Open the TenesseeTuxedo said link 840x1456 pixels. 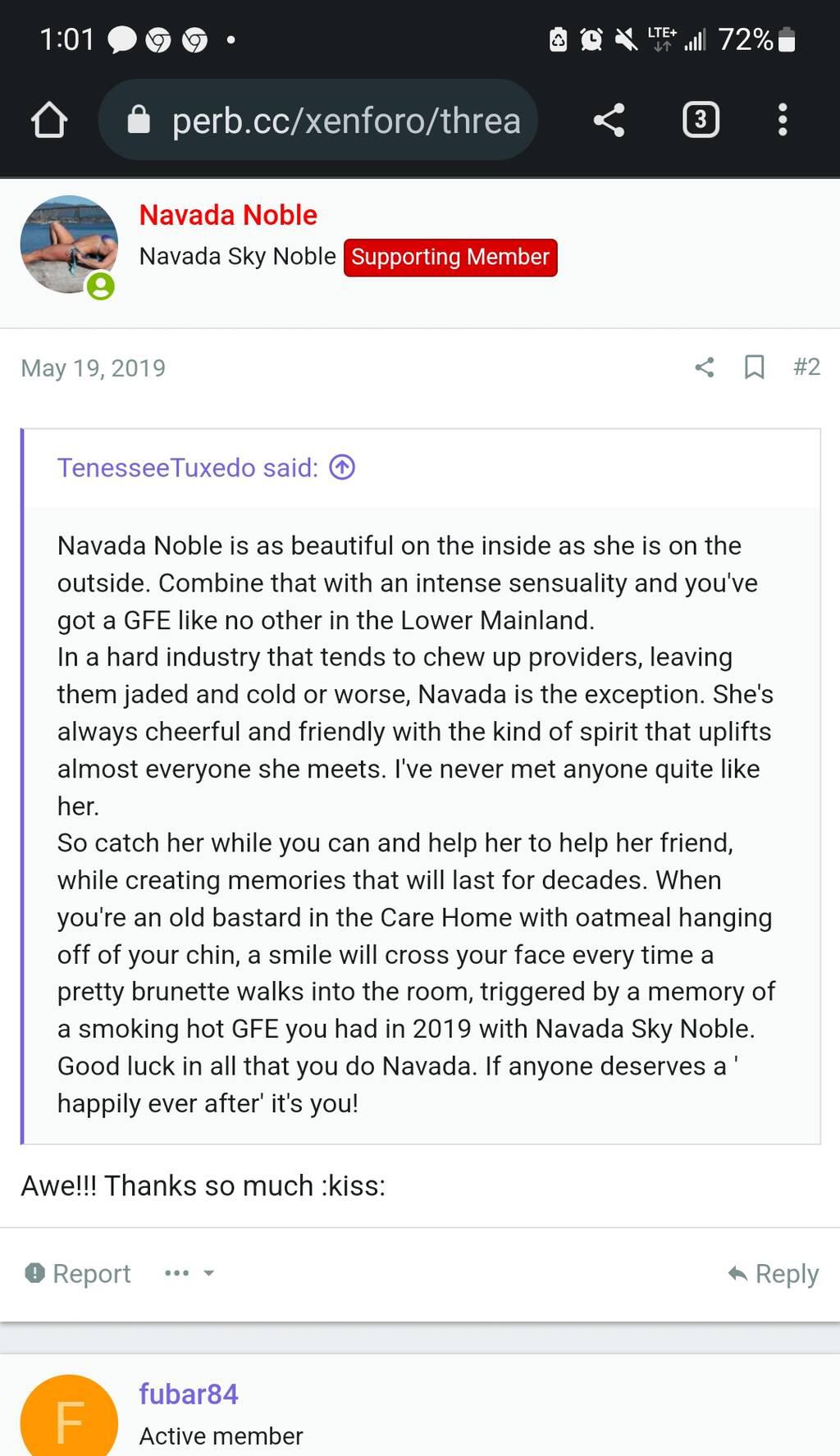coord(187,468)
